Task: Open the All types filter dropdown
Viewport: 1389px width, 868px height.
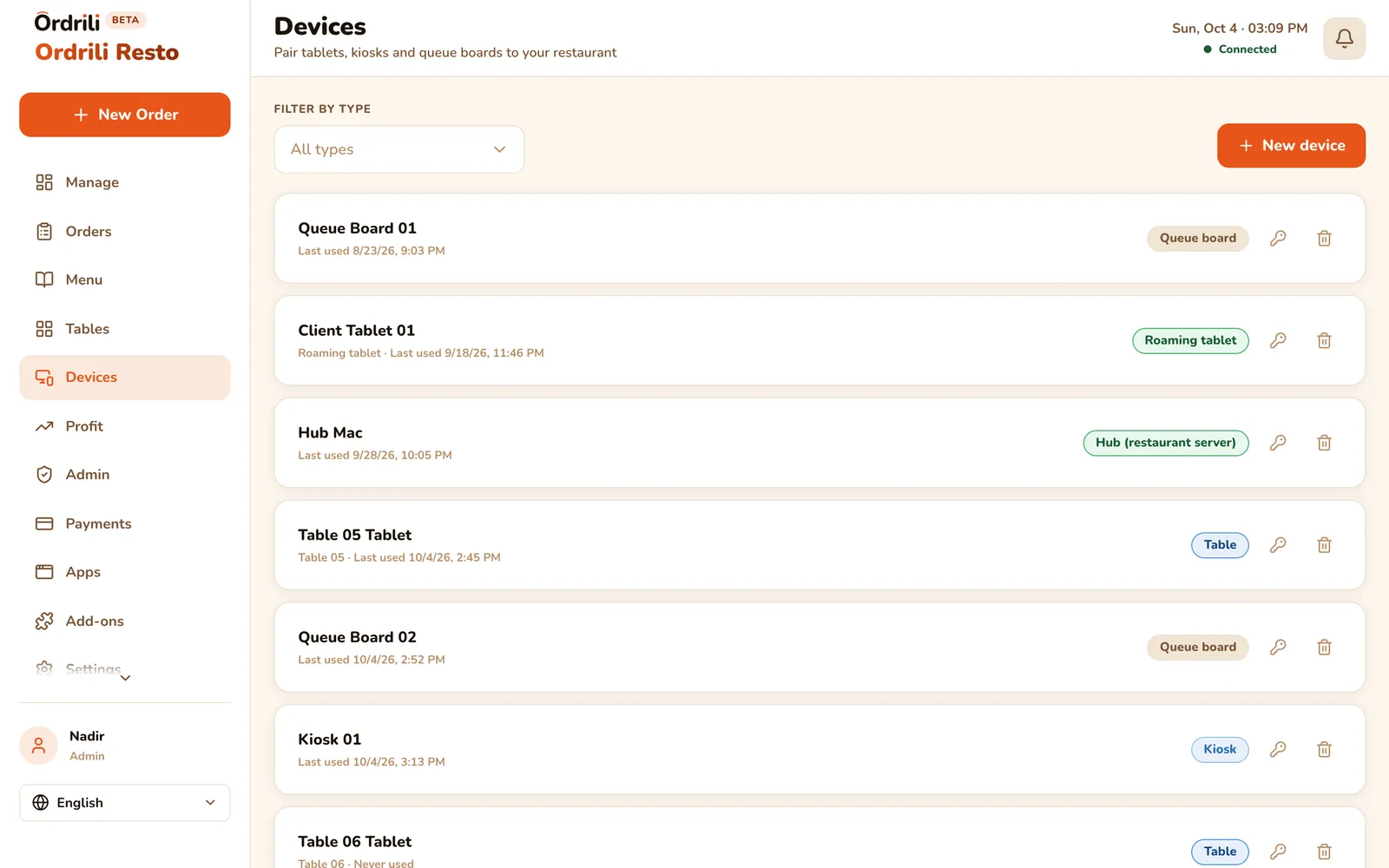Action: tap(398, 149)
